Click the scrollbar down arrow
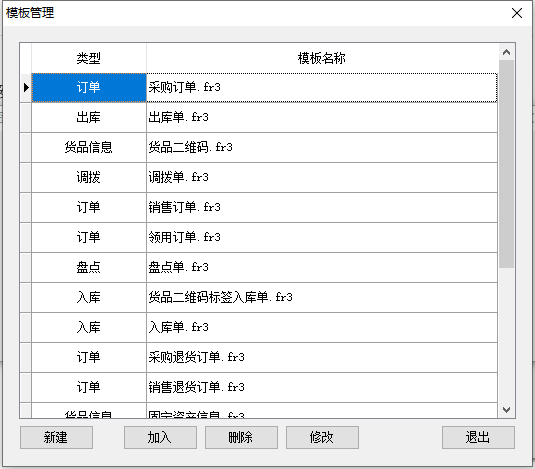The height and width of the screenshot is (469, 535). [506, 409]
